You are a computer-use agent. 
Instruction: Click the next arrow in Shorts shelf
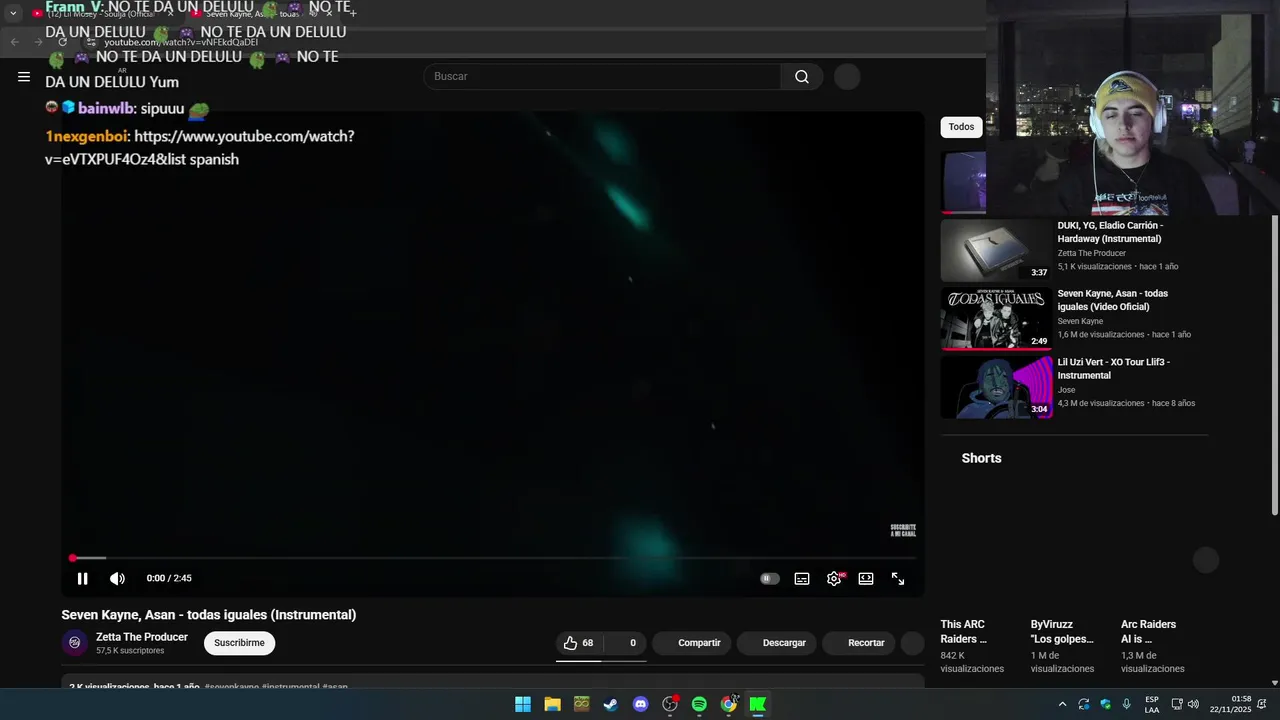[x=1206, y=560]
